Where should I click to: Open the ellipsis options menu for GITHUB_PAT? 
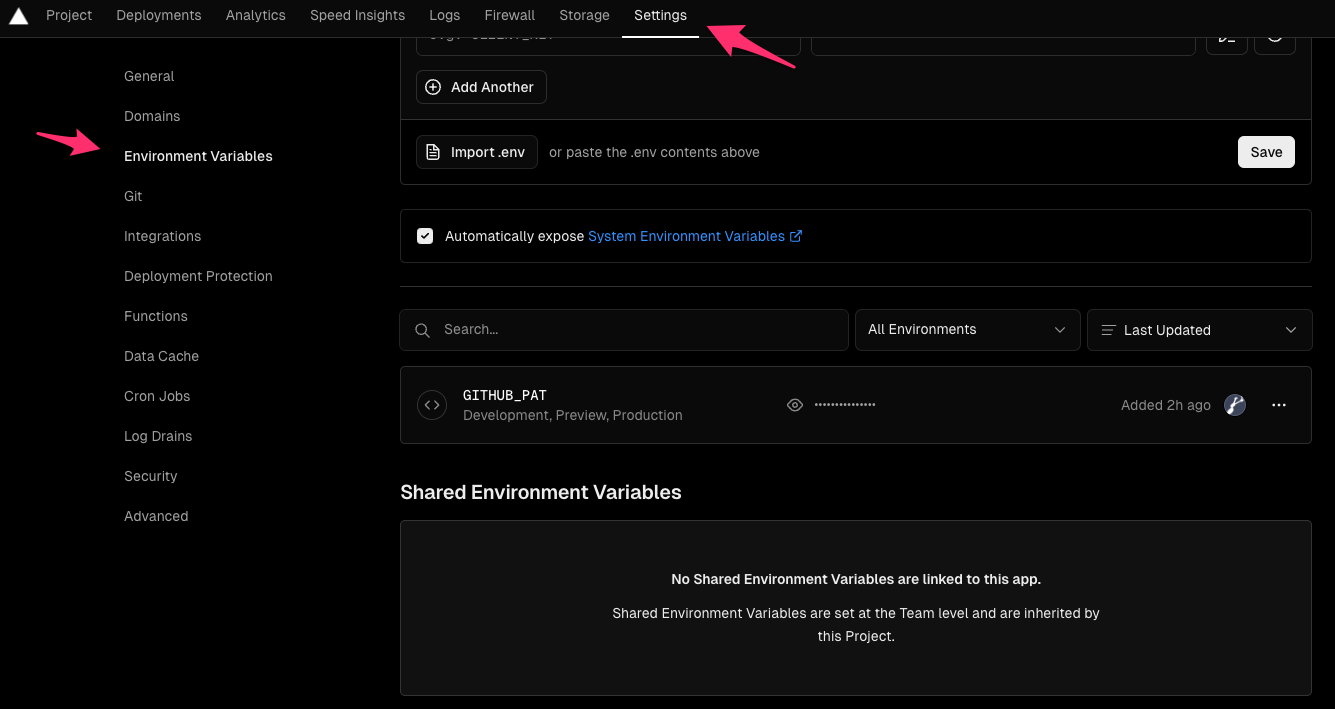pos(1279,405)
